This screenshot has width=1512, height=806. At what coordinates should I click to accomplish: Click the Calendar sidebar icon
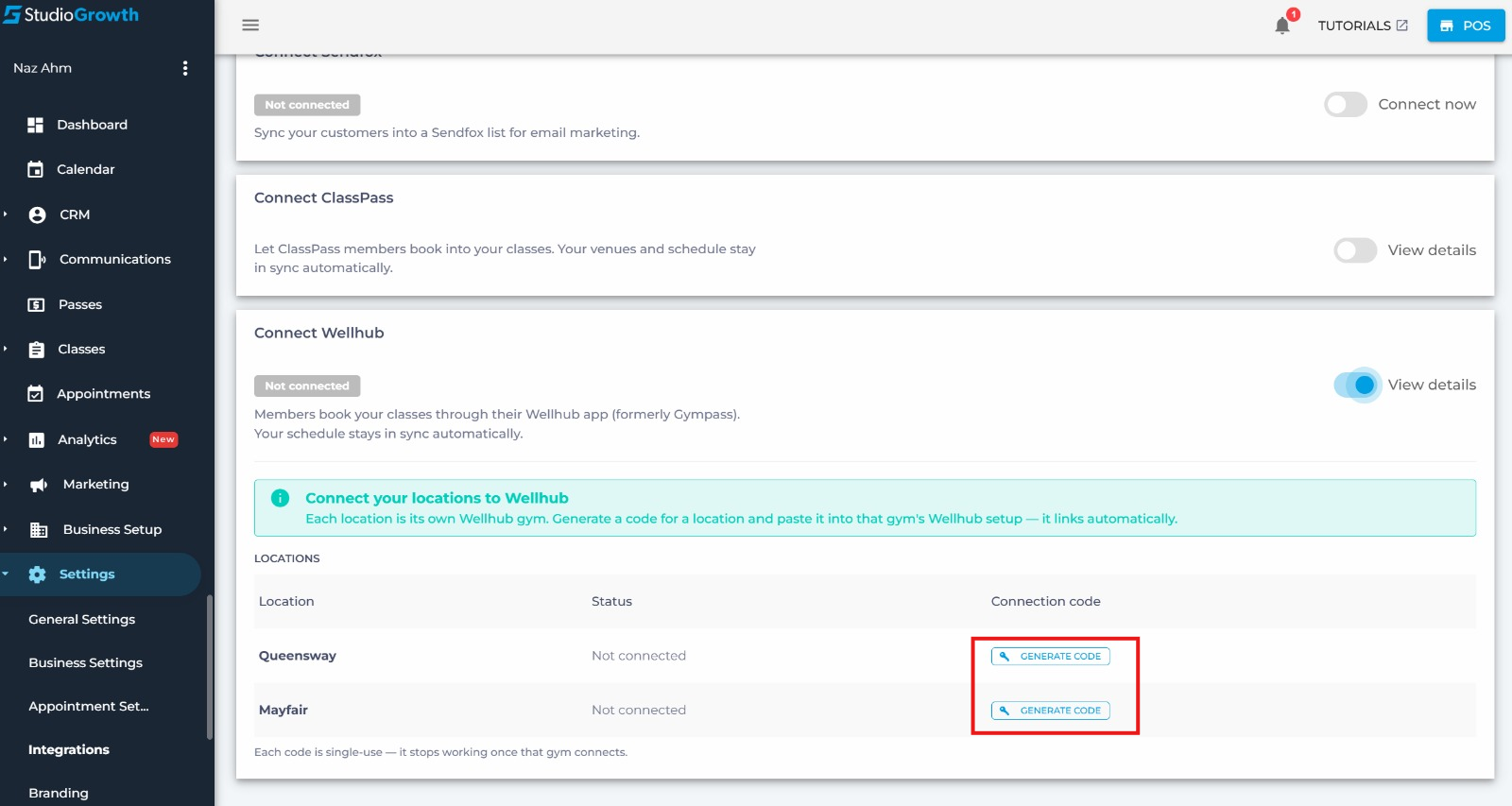tap(36, 169)
